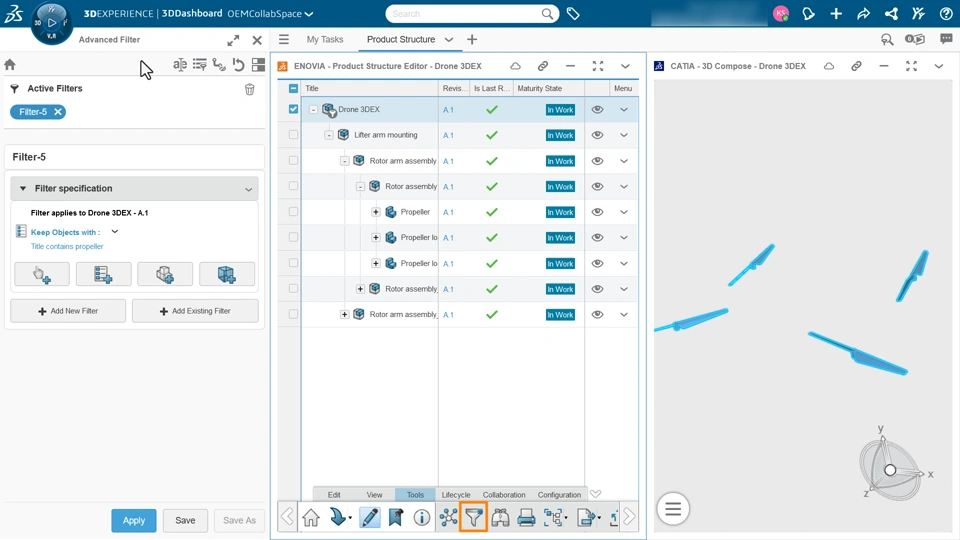The width and height of the screenshot is (960, 540).
Task: Toggle visibility eye for Lifter arm mounting
Action: click(598, 135)
